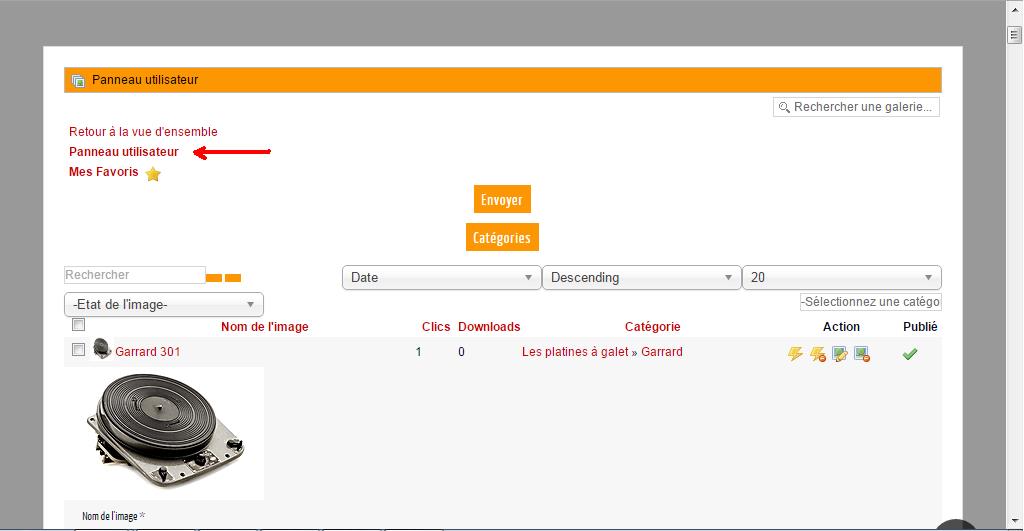Check the Garrard 301 row checkbox
Viewport: 1024px width, 531px height.
78,350
